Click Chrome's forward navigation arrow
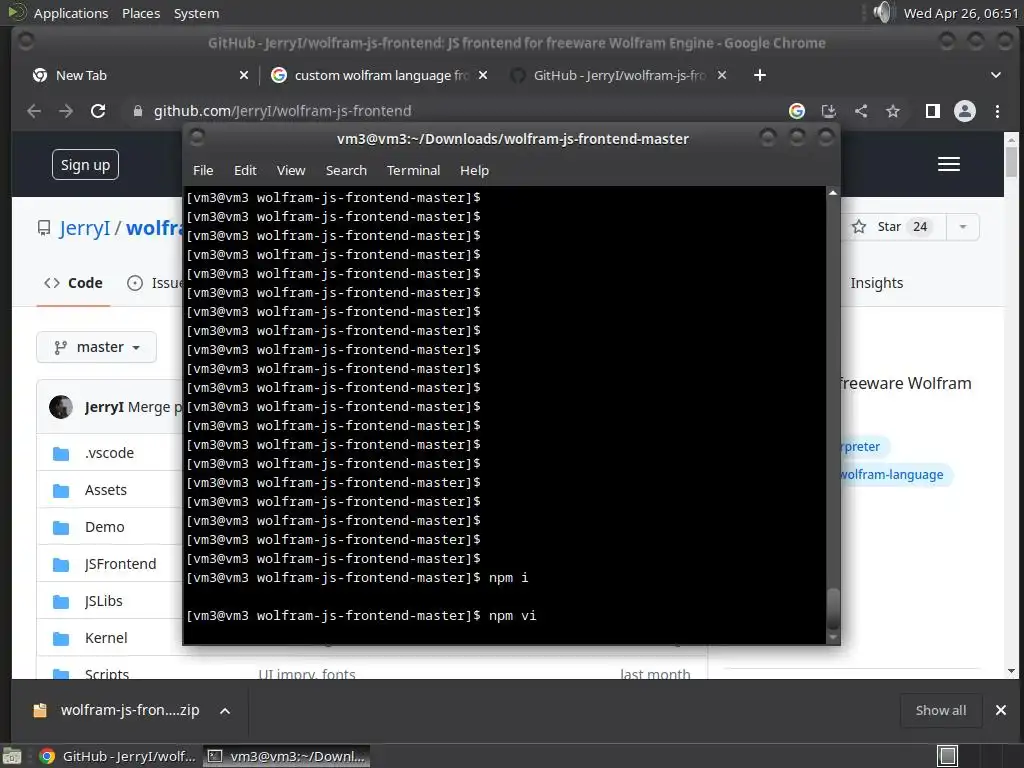1024x768 pixels. click(x=66, y=111)
